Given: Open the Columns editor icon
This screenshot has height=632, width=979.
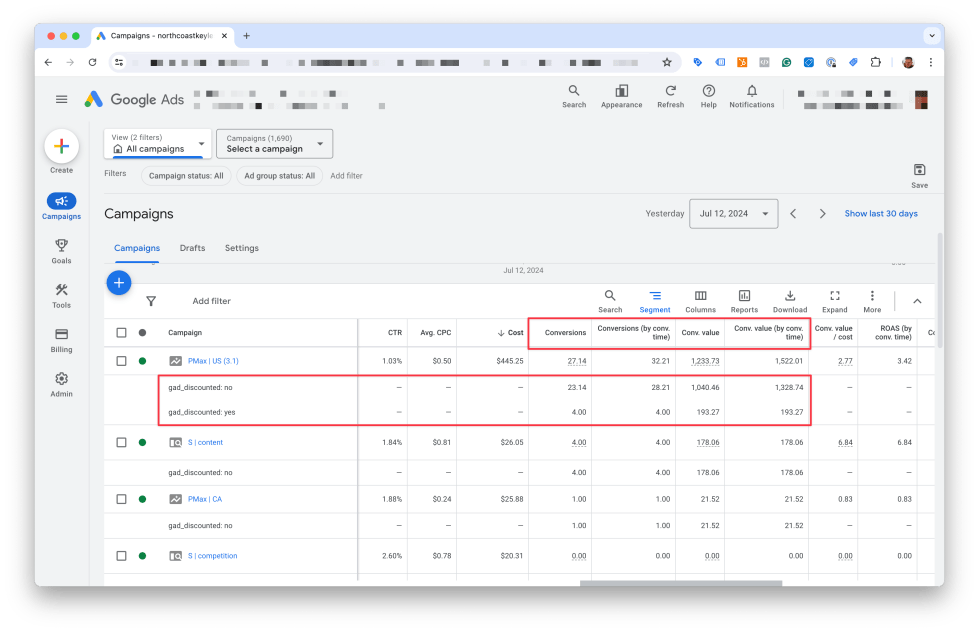Looking at the screenshot, I should pyautogui.click(x=700, y=297).
